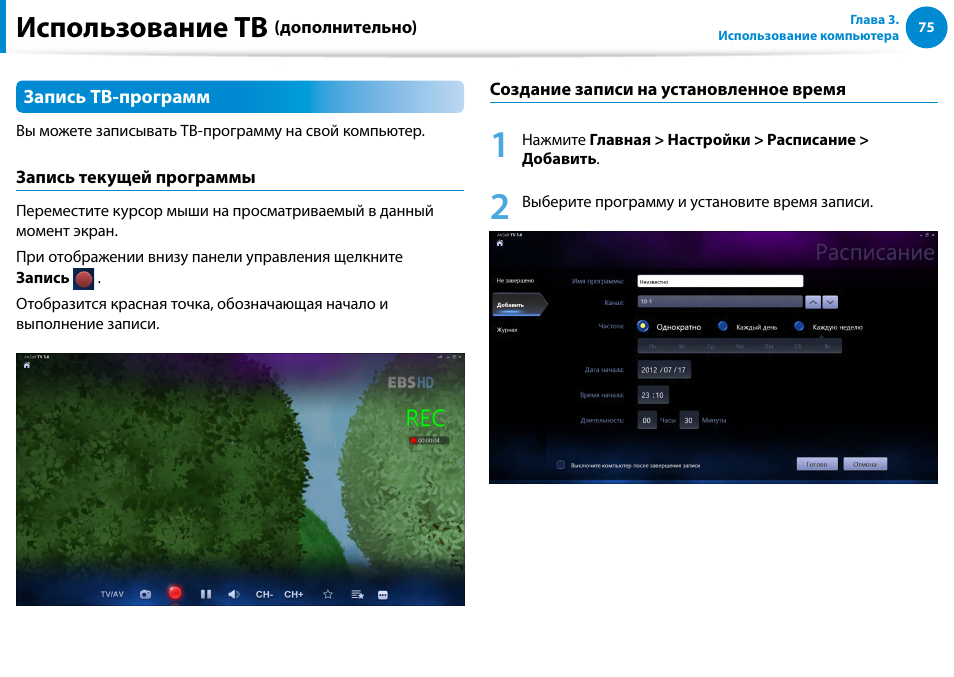This screenshot has width=954, height=677.
Task: Click the Запись текущей программы heading
Action: tap(136, 177)
